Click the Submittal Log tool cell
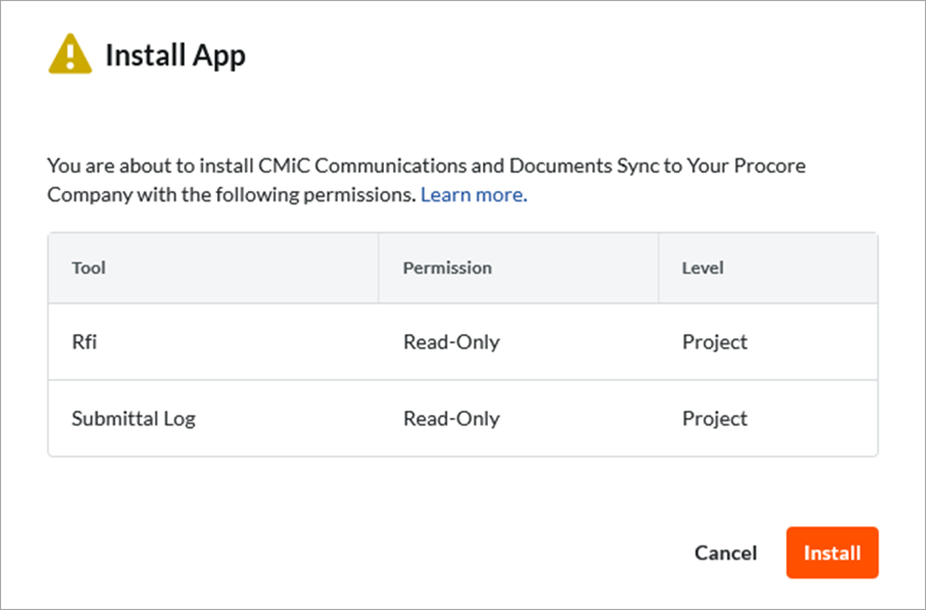Screen dimensions: 926x610 pos(133,419)
